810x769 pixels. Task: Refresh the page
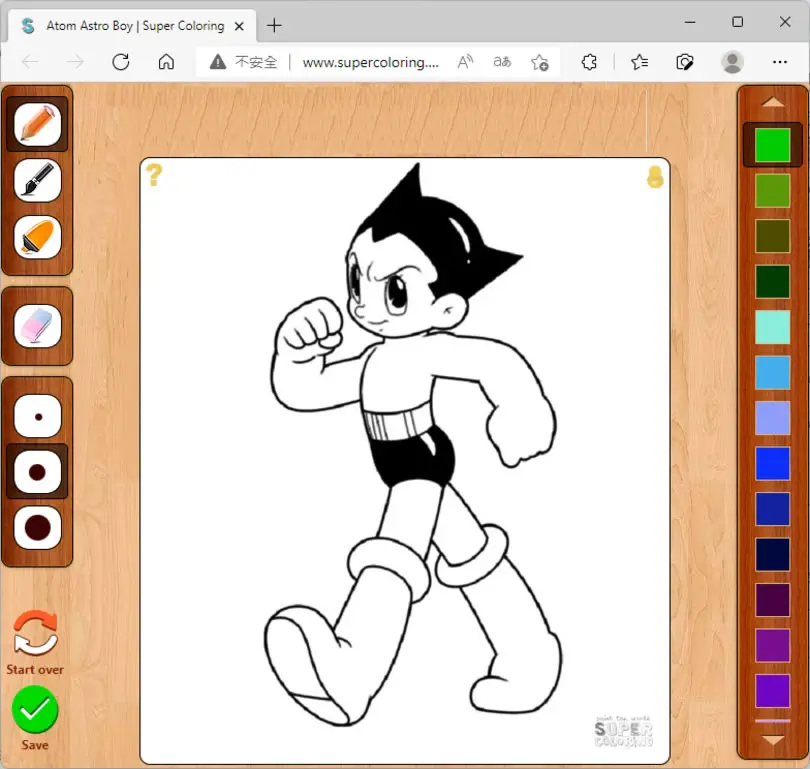pos(121,62)
